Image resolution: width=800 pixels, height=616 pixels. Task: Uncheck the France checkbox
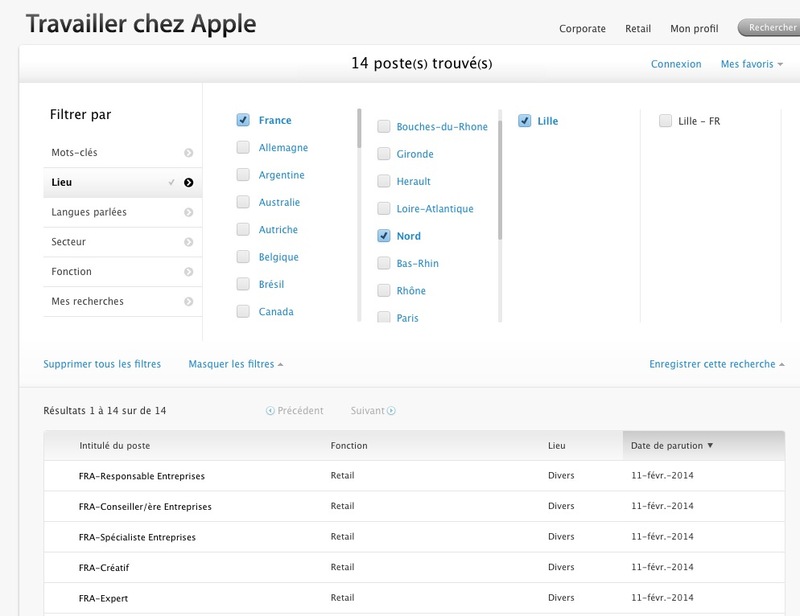(x=243, y=120)
